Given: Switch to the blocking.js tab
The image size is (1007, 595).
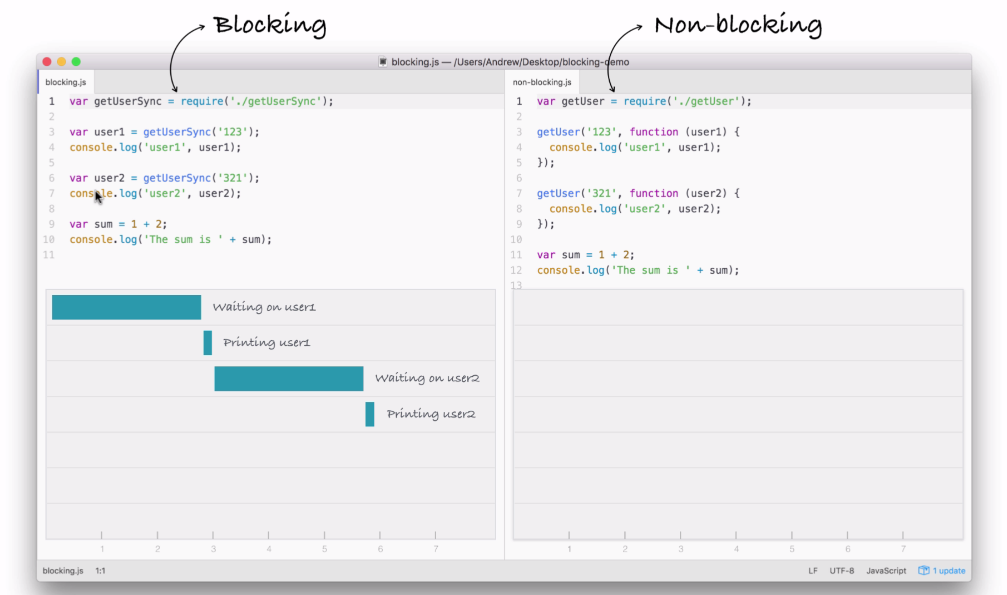Looking at the screenshot, I should click(65, 82).
